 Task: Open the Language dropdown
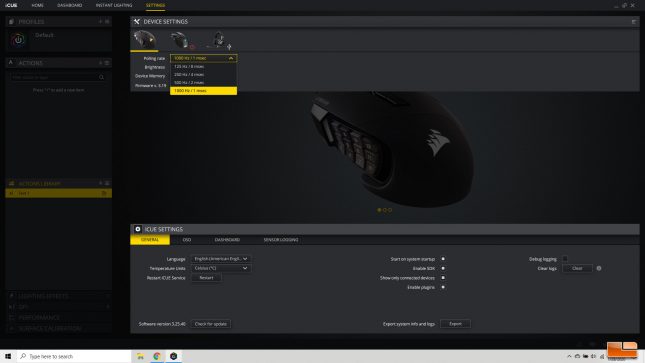click(221, 259)
